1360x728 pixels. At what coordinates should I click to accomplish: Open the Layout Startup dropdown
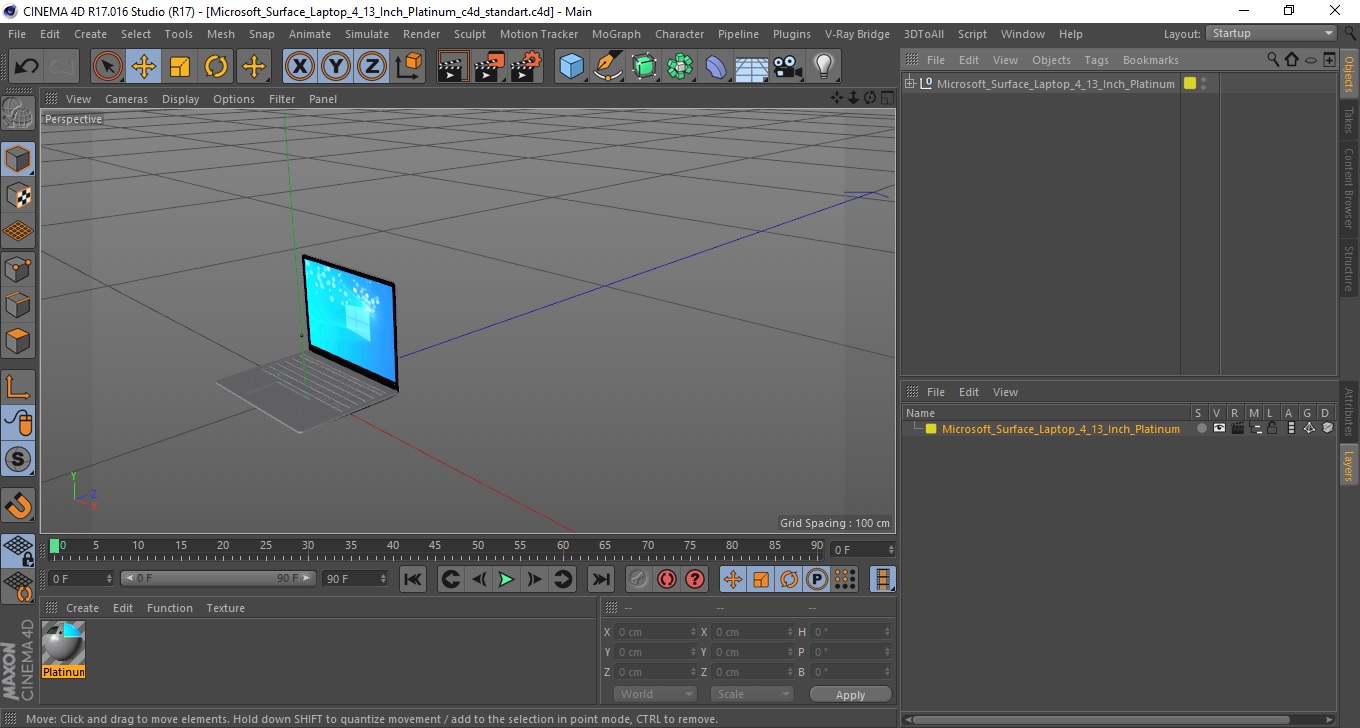[x=1271, y=33]
